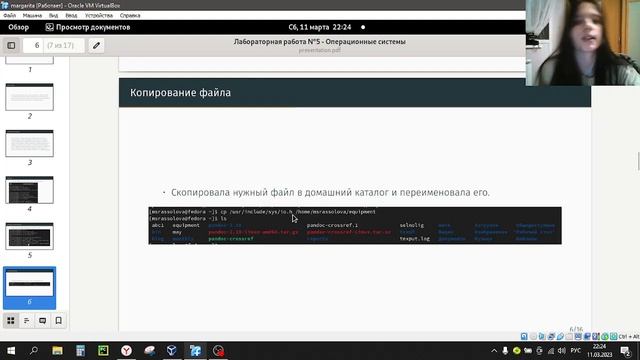Select running VirtualBox VM taskbar icon

coord(195,351)
